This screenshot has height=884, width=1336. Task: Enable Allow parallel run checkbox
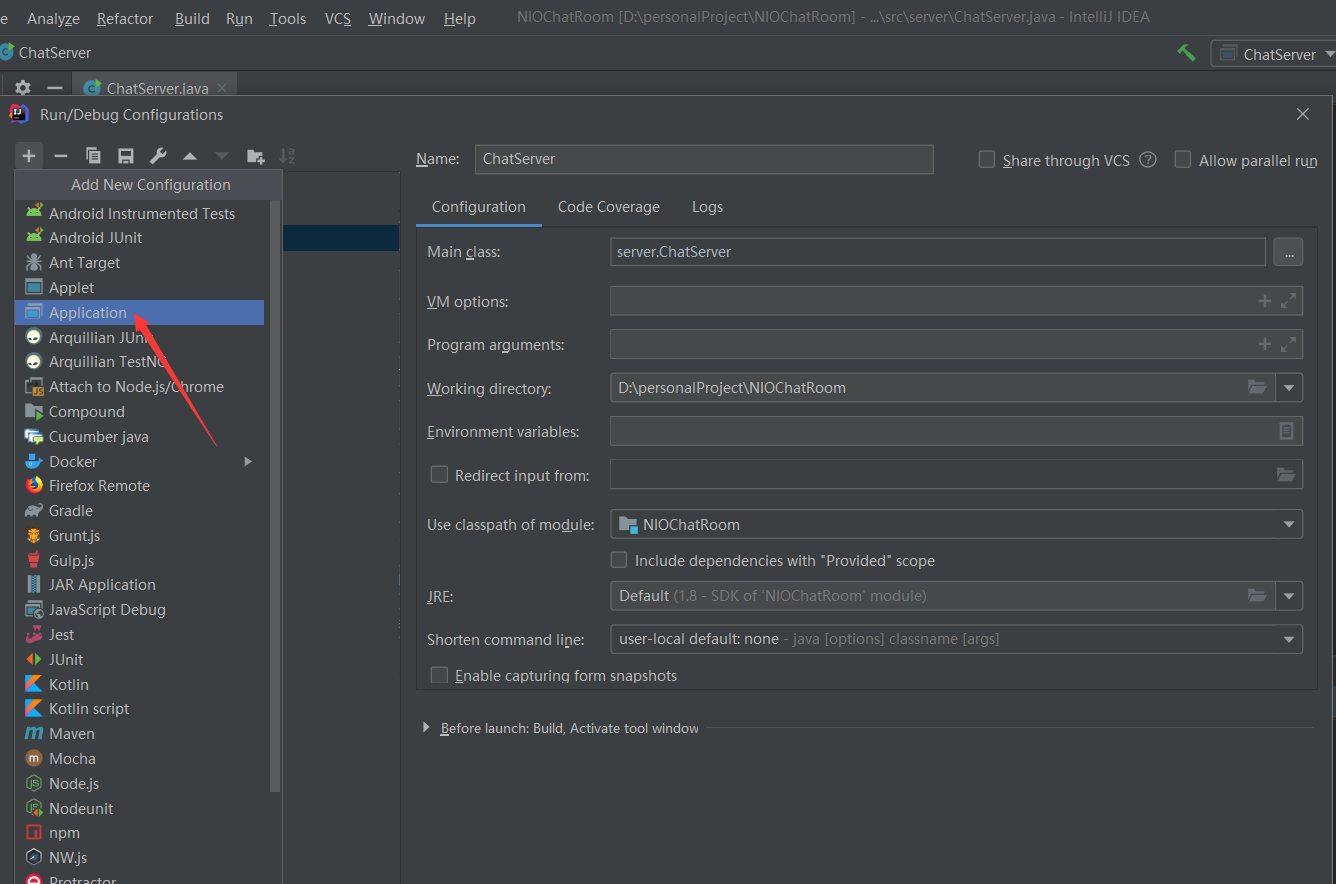1183,159
